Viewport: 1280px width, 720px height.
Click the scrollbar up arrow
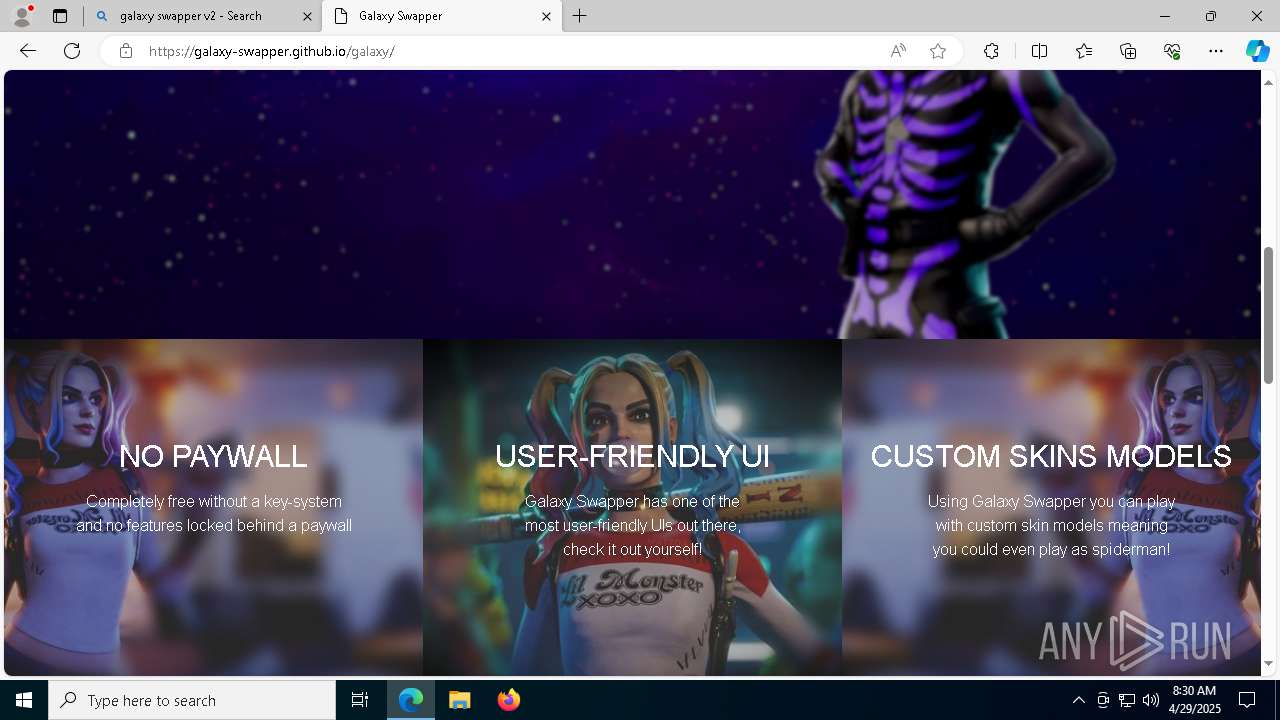1268,81
